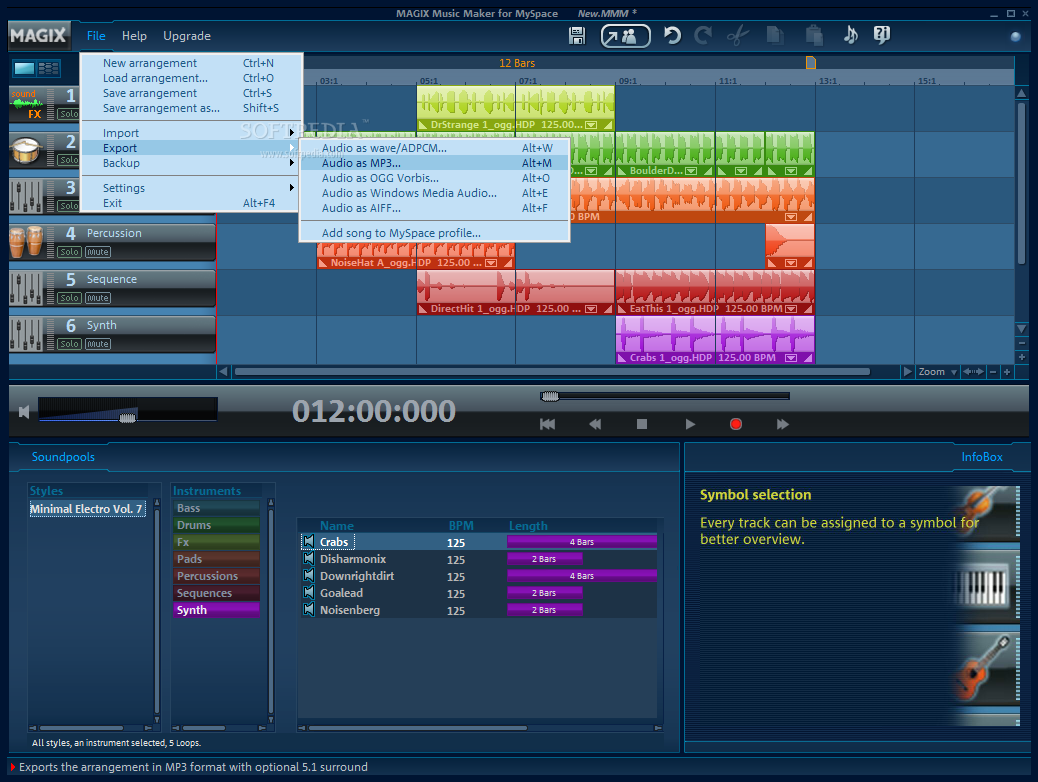The width and height of the screenshot is (1038, 782).
Task: Click the fast forward transport button
Action: 782,424
